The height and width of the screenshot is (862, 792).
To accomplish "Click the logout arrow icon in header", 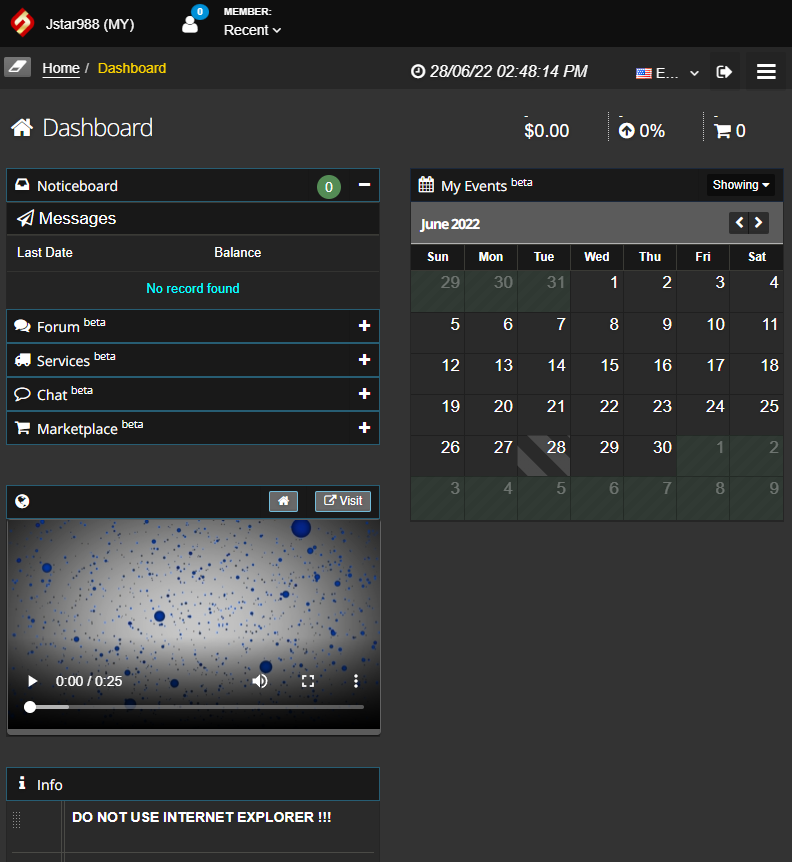I will pyautogui.click(x=725, y=72).
